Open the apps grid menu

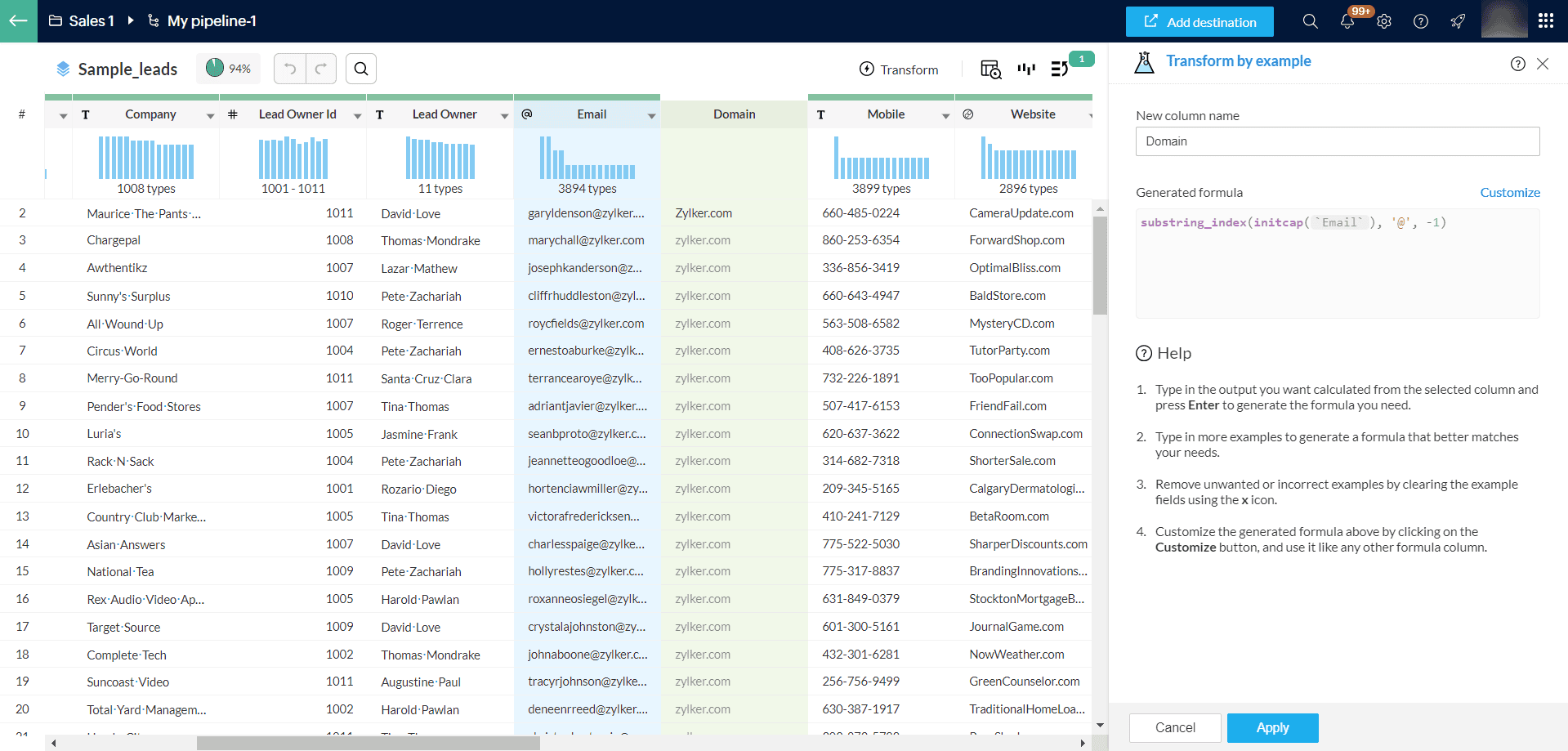click(1546, 21)
